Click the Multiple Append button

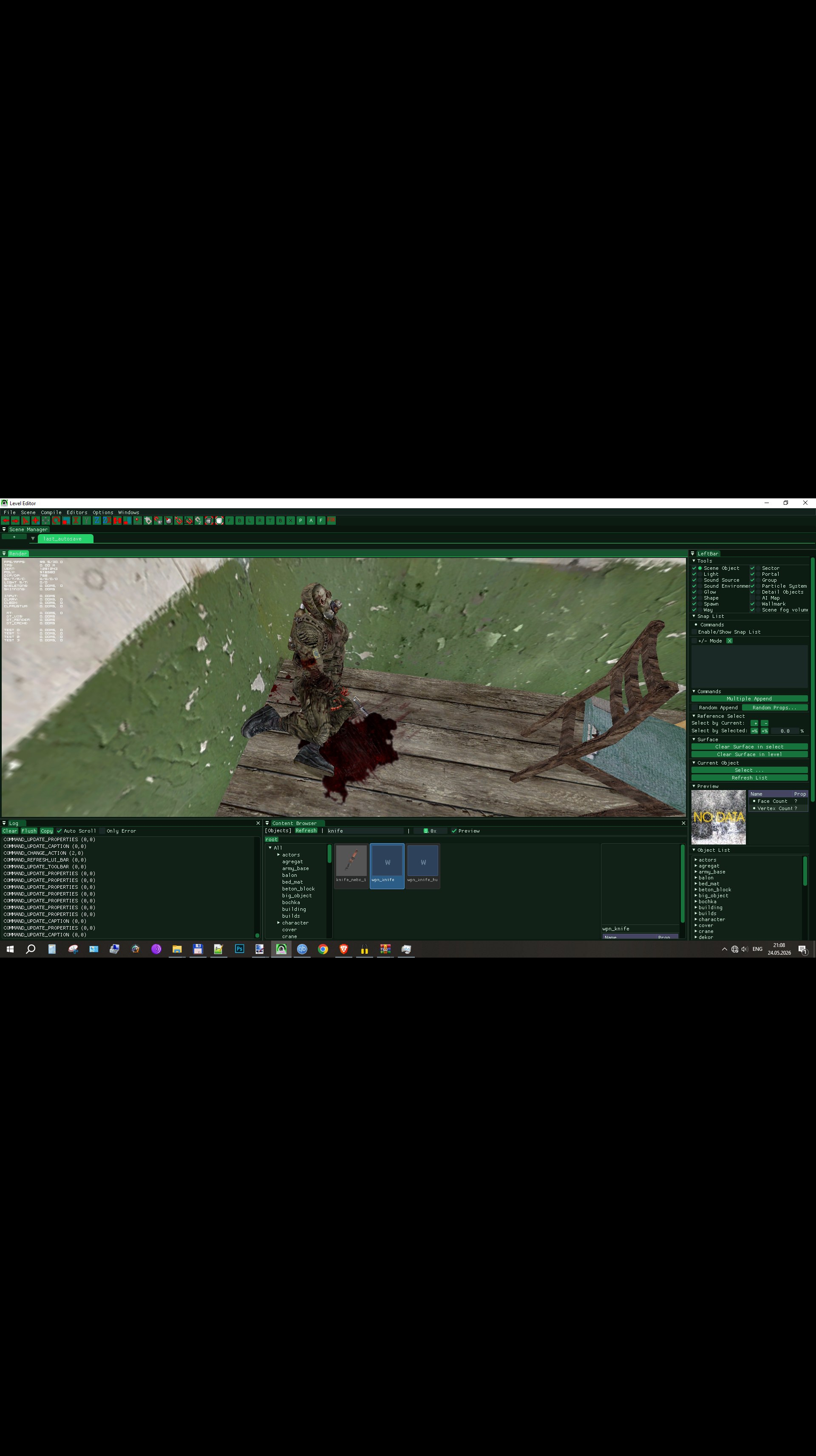[749, 699]
